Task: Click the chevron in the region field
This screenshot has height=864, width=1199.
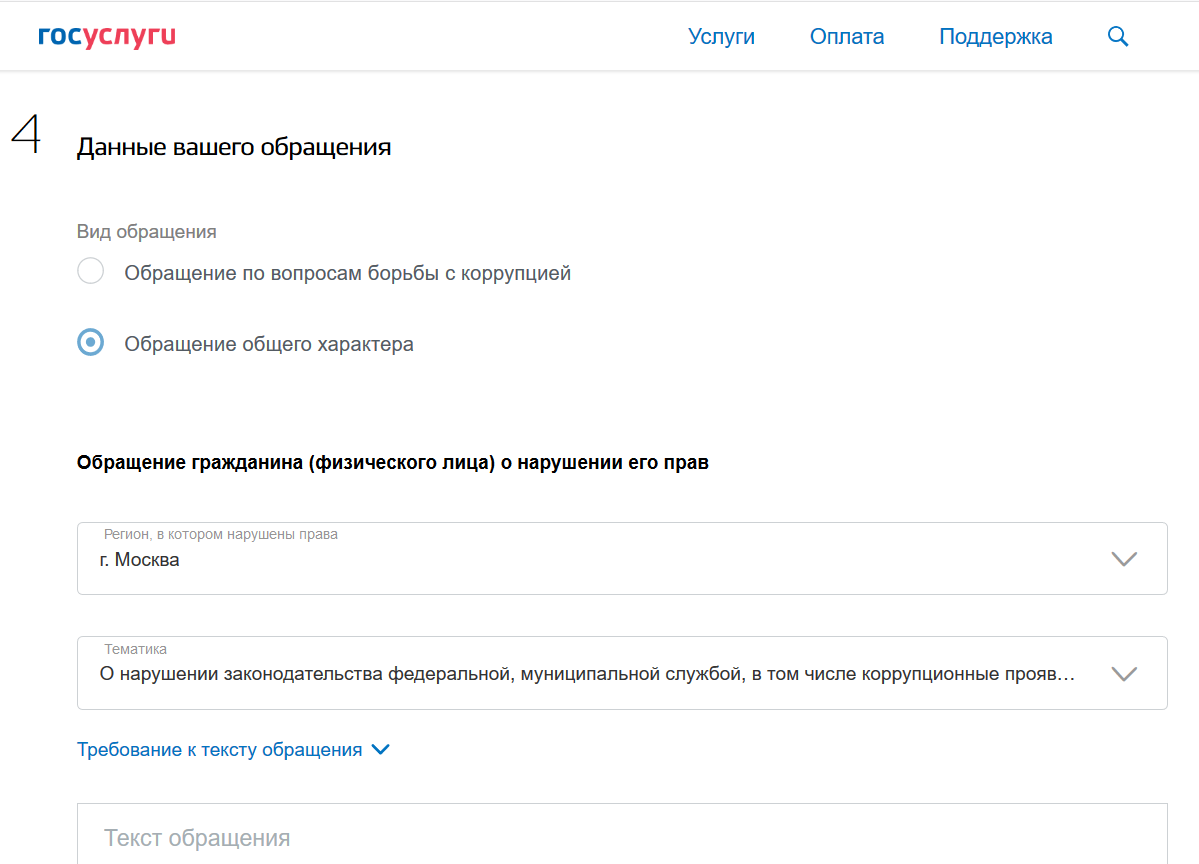Action: pyautogui.click(x=1124, y=559)
